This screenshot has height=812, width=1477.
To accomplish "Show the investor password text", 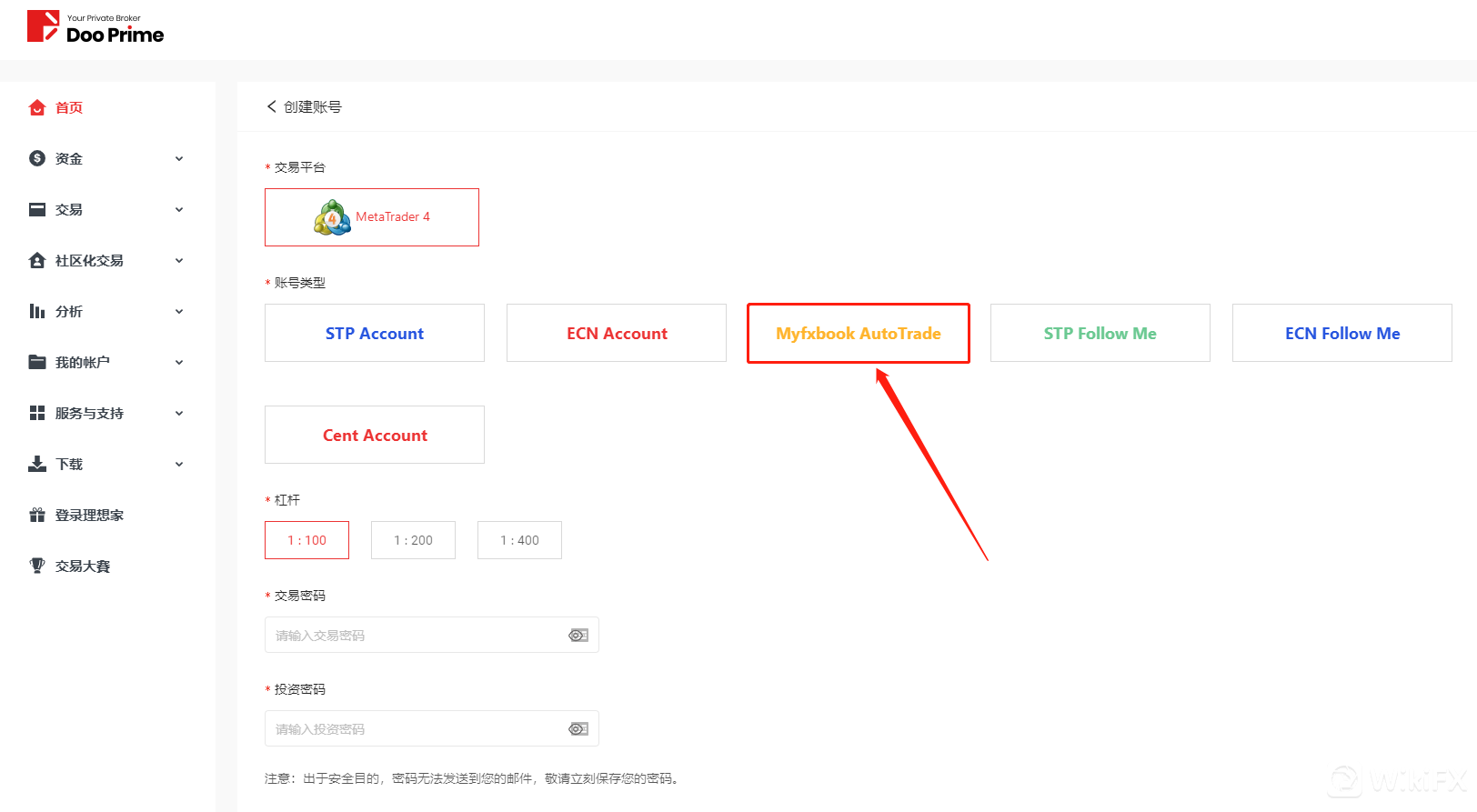I will point(578,728).
